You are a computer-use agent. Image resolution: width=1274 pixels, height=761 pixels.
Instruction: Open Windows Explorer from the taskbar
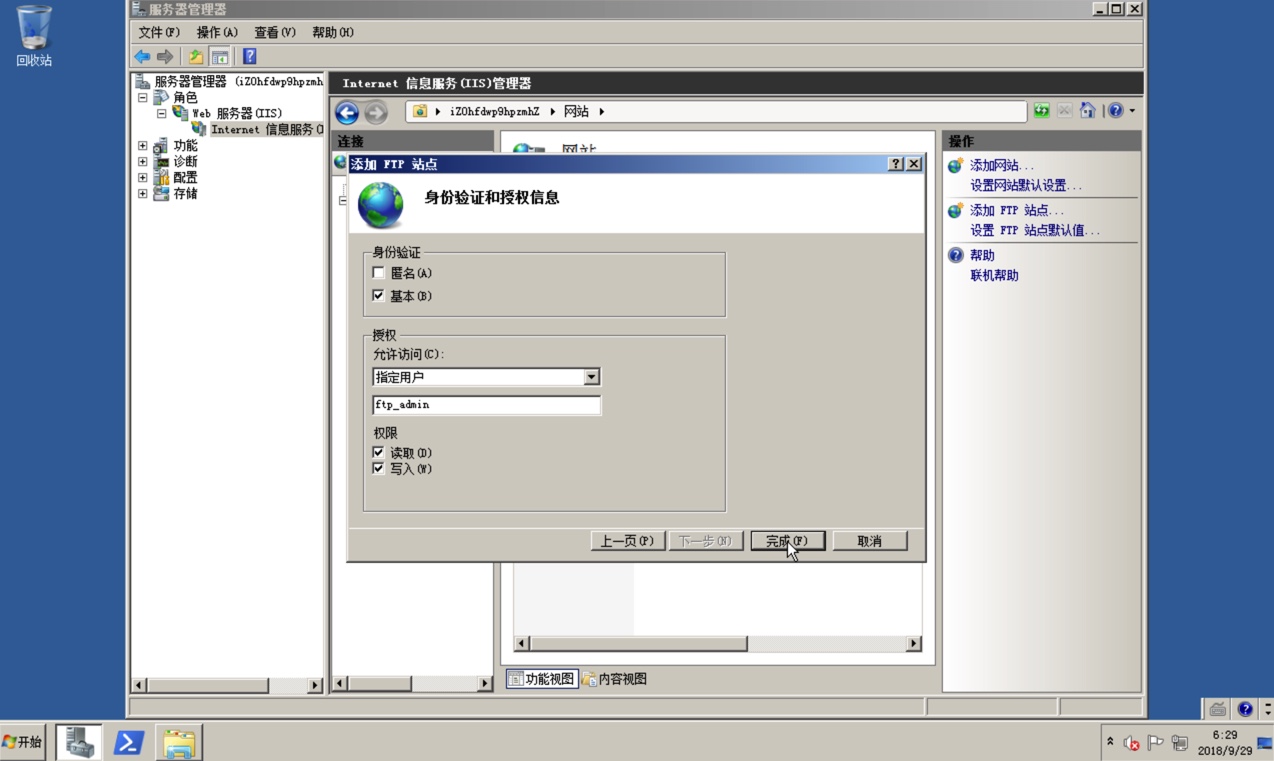click(x=179, y=742)
